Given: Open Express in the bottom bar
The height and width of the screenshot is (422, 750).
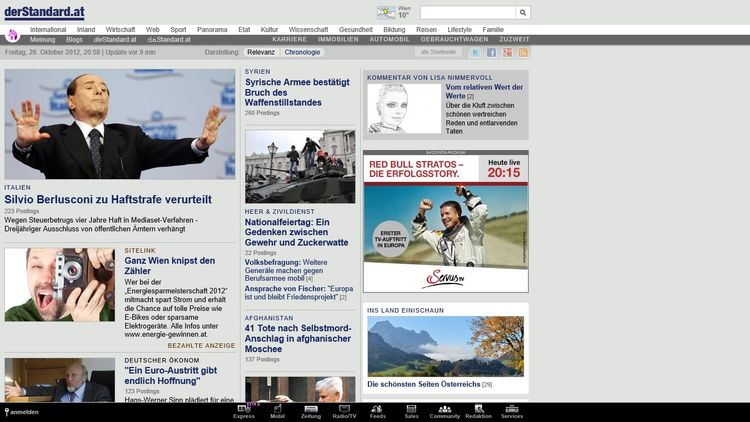Looking at the screenshot, I should (x=244, y=410).
